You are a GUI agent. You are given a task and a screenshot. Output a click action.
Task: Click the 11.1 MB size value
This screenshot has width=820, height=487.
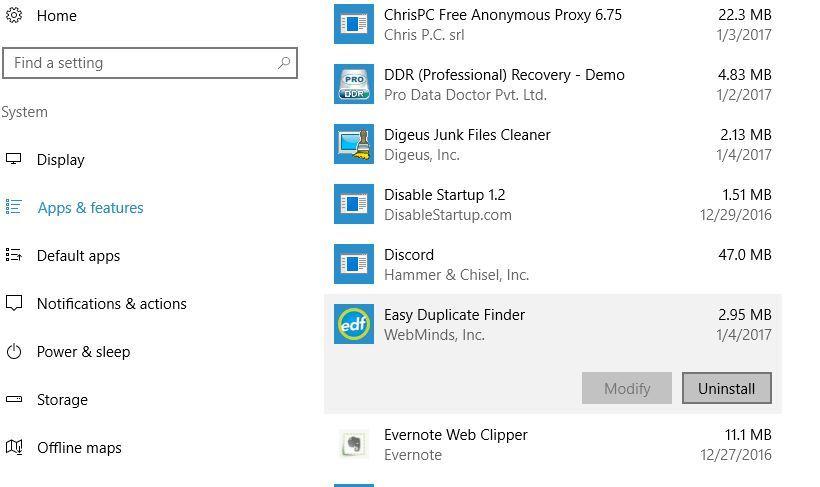(x=748, y=435)
